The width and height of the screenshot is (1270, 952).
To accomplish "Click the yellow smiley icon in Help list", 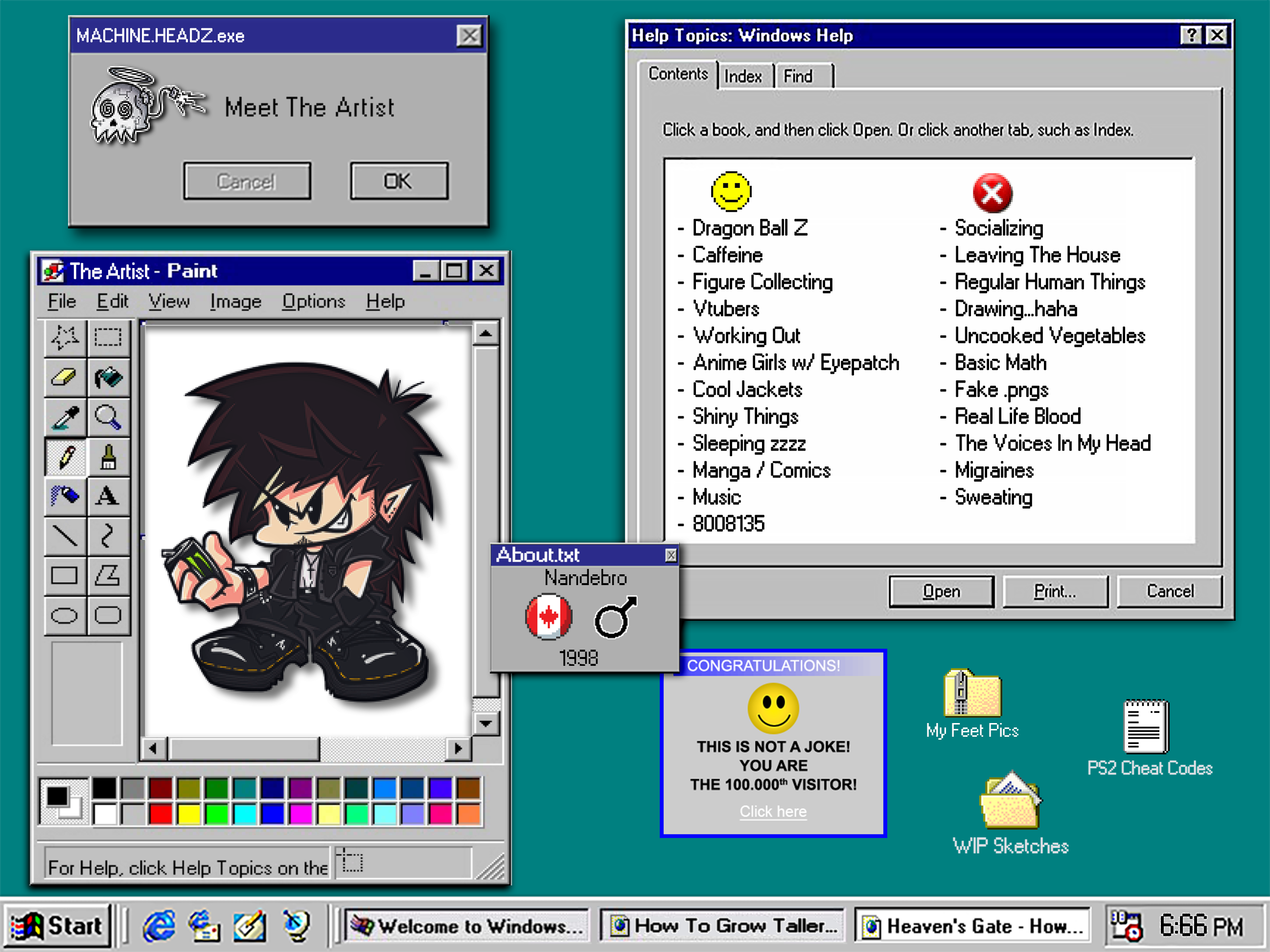I will [x=731, y=191].
